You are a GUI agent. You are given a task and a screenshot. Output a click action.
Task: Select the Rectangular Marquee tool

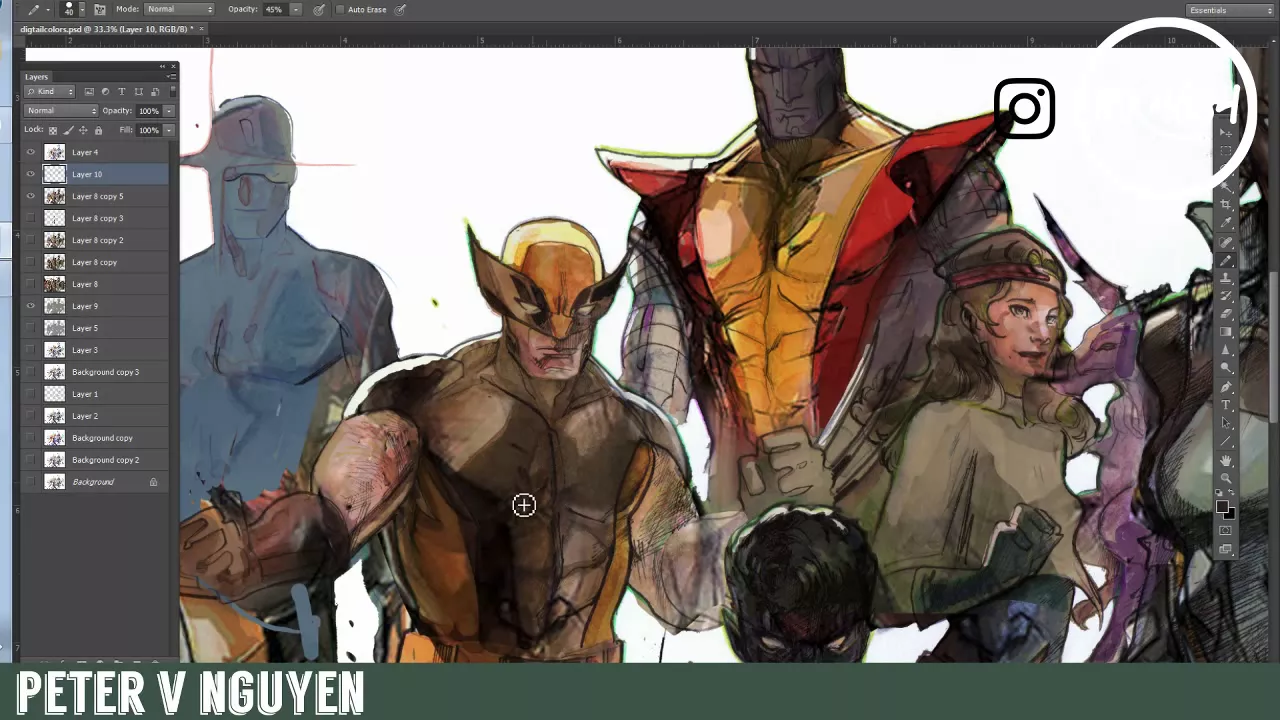(x=1226, y=151)
